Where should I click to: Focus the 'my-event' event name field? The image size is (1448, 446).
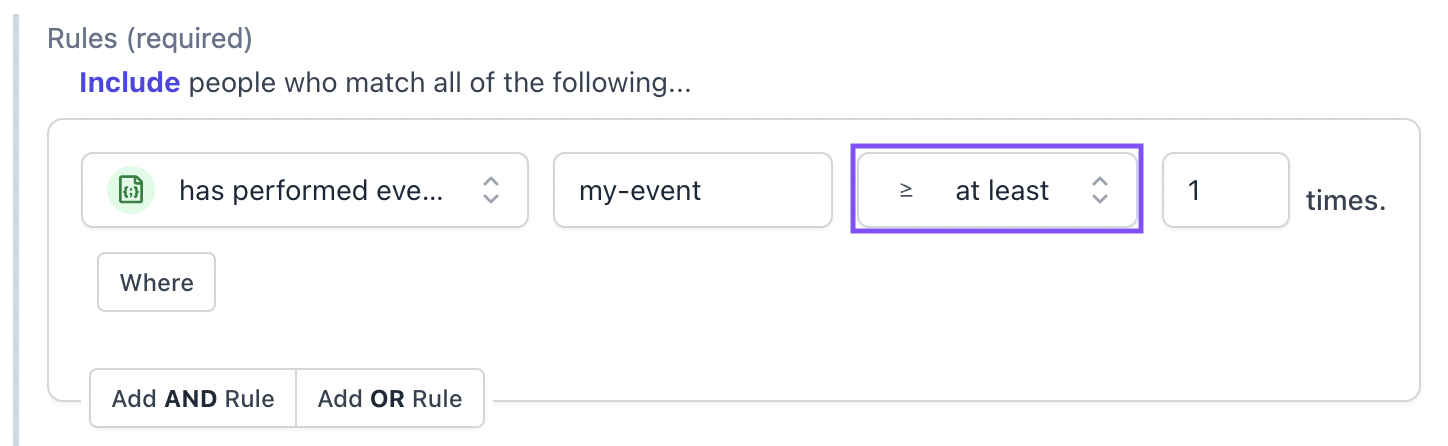(693, 190)
